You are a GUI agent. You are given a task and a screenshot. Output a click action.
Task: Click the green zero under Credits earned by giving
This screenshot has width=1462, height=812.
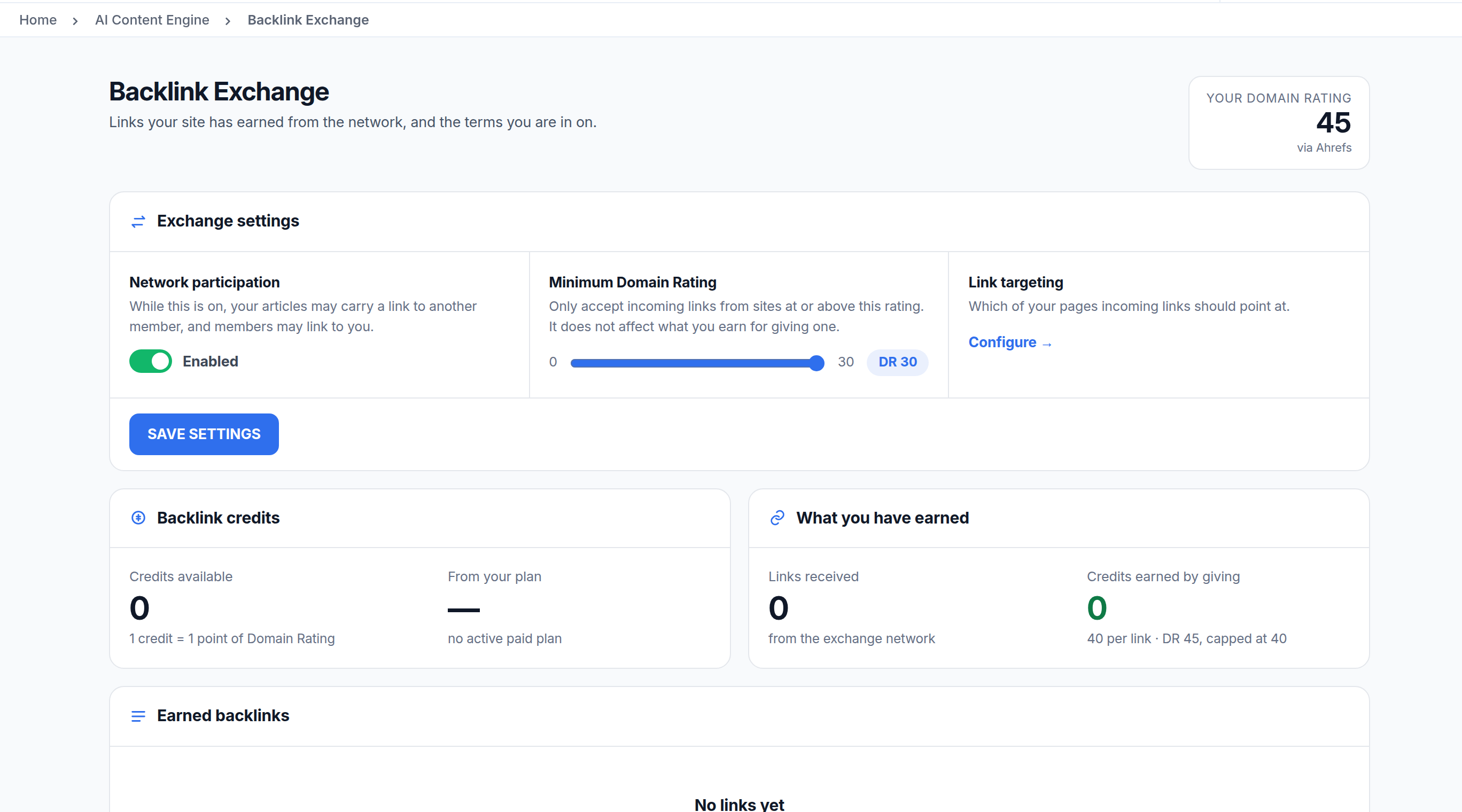(x=1097, y=608)
